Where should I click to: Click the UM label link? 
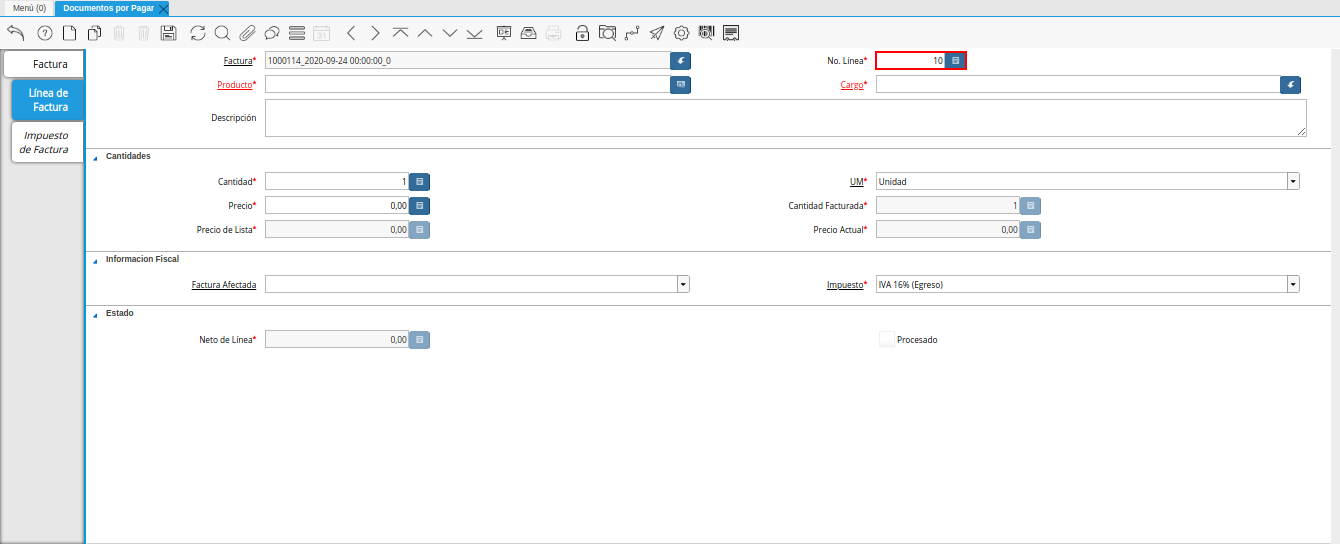856,182
